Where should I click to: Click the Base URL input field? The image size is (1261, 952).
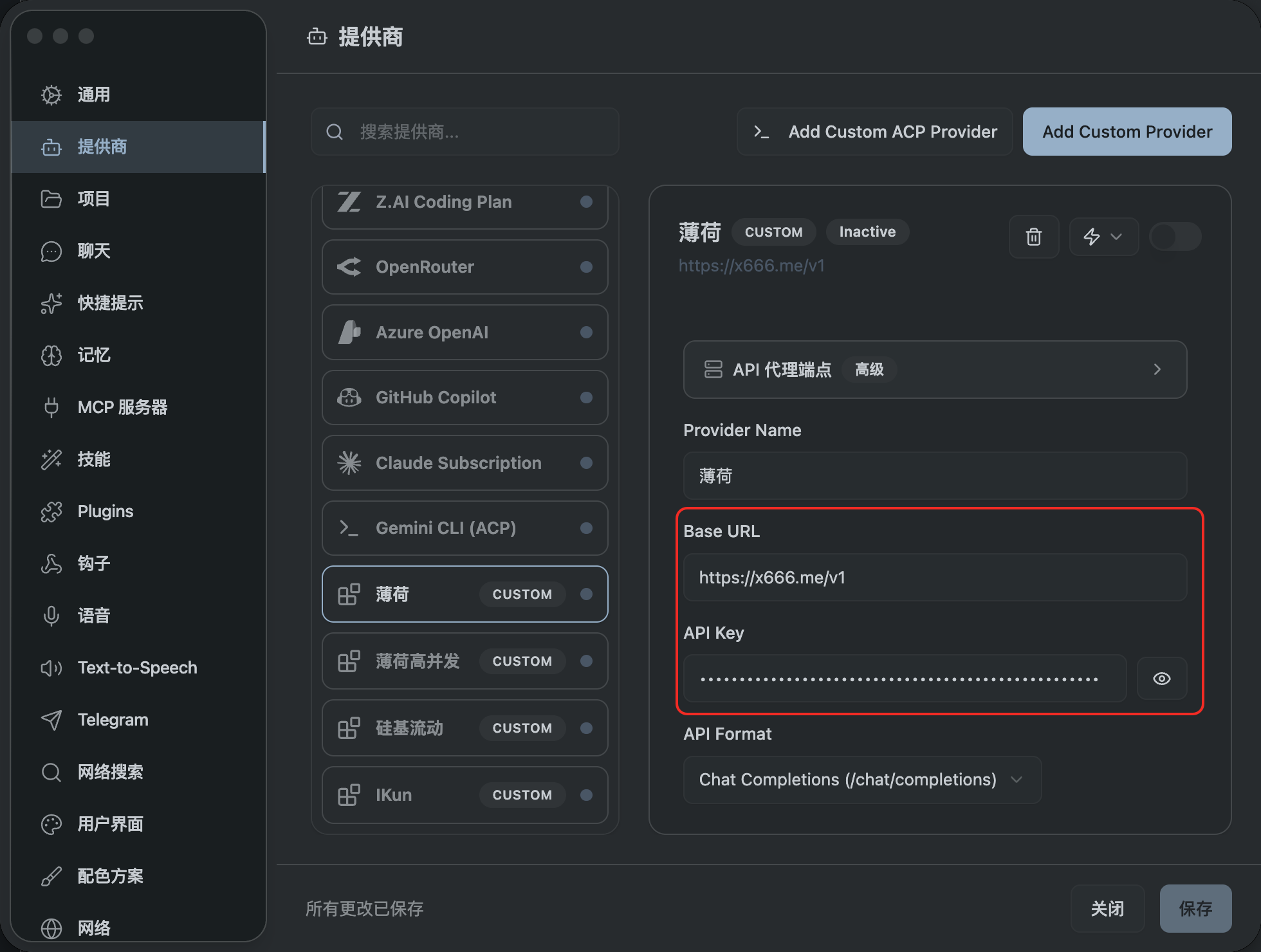[935, 577]
